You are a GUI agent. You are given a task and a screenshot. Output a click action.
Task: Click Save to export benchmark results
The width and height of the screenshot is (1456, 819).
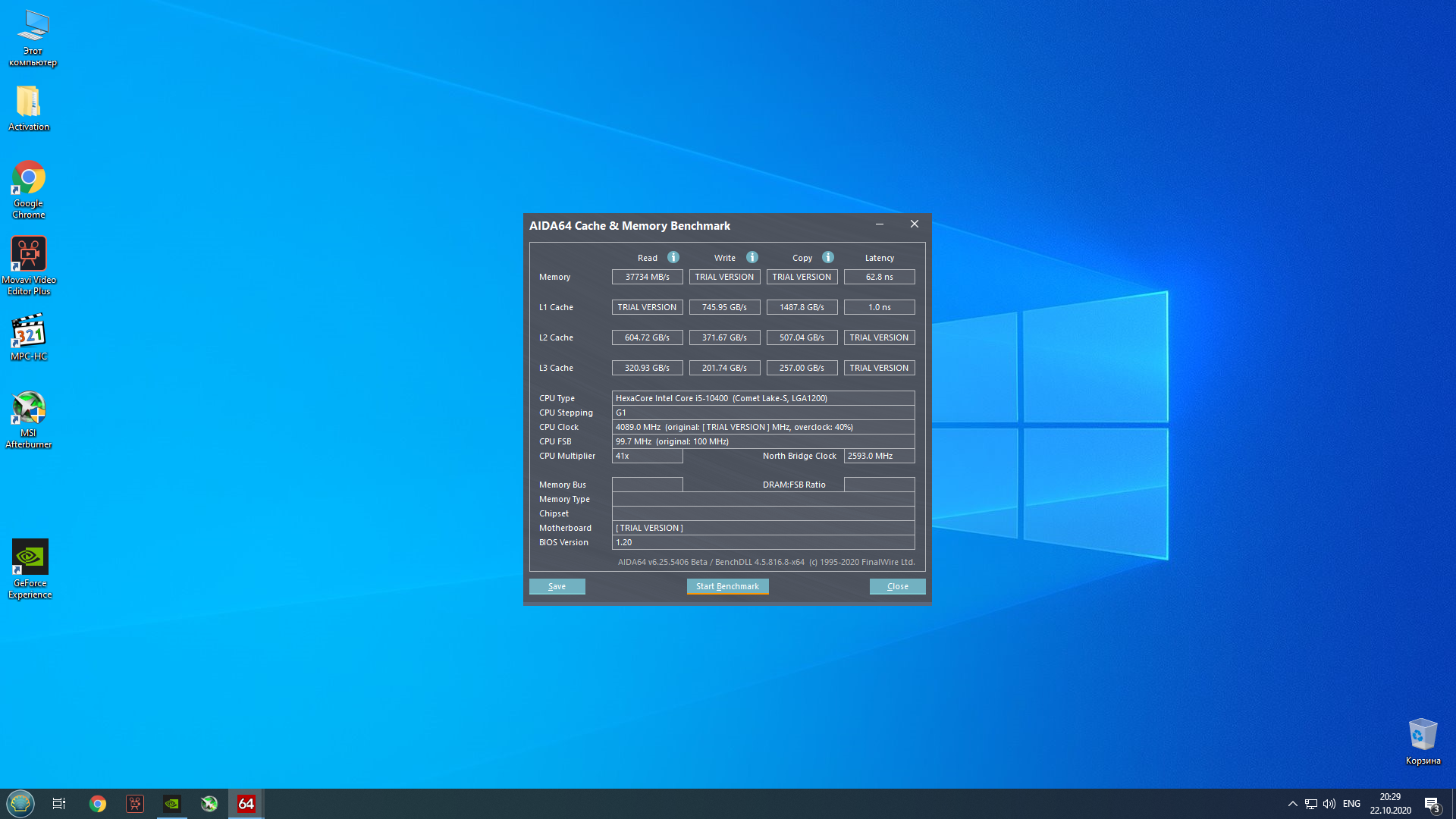coord(557,585)
